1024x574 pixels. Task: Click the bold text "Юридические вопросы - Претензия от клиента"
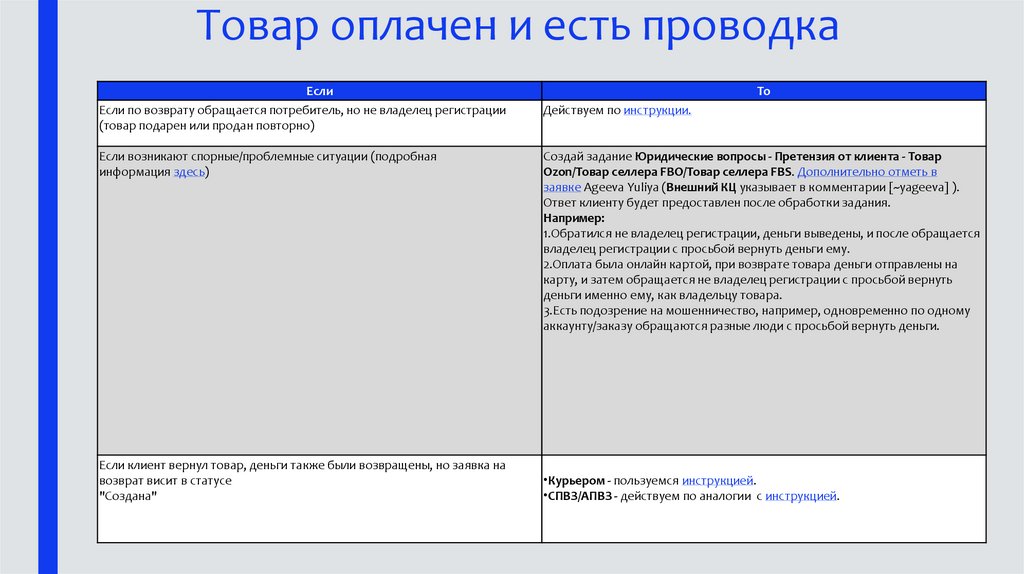coord(767,157)
